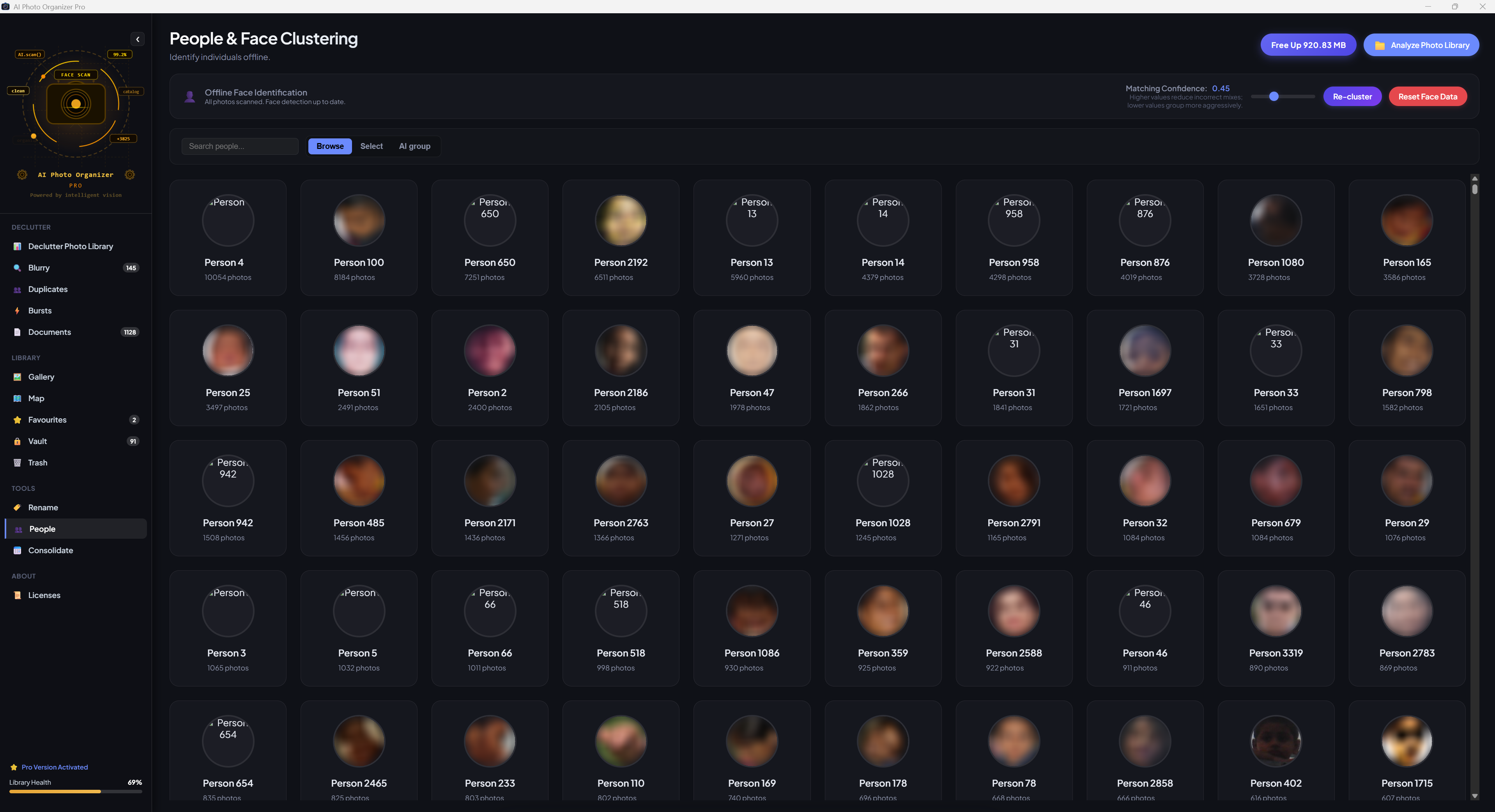This screenshot has height=812, width=1495.
Task: Select the Person 4 card name
Action: [x=224, y=262]
